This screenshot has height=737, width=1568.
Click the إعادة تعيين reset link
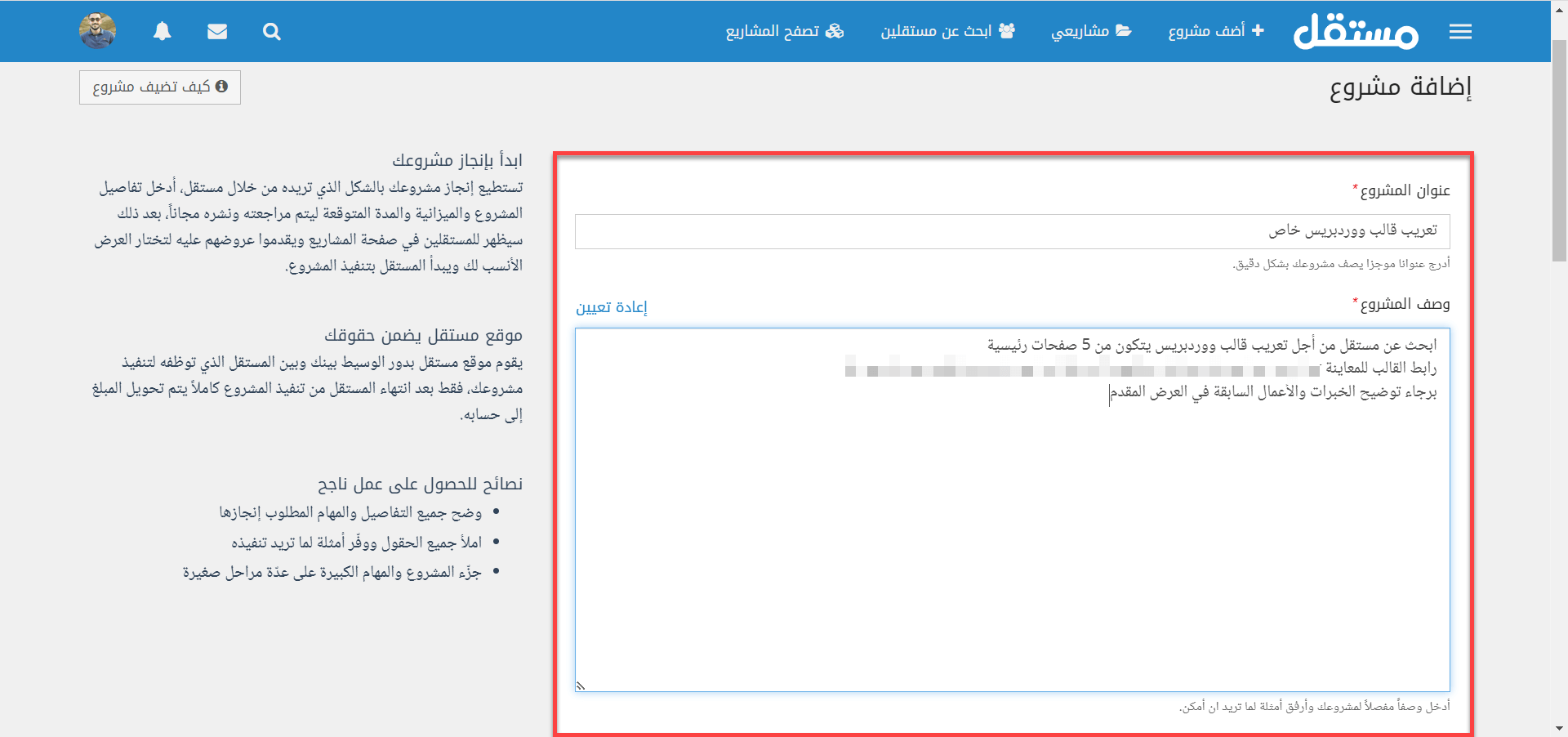(x=611, y=307)
